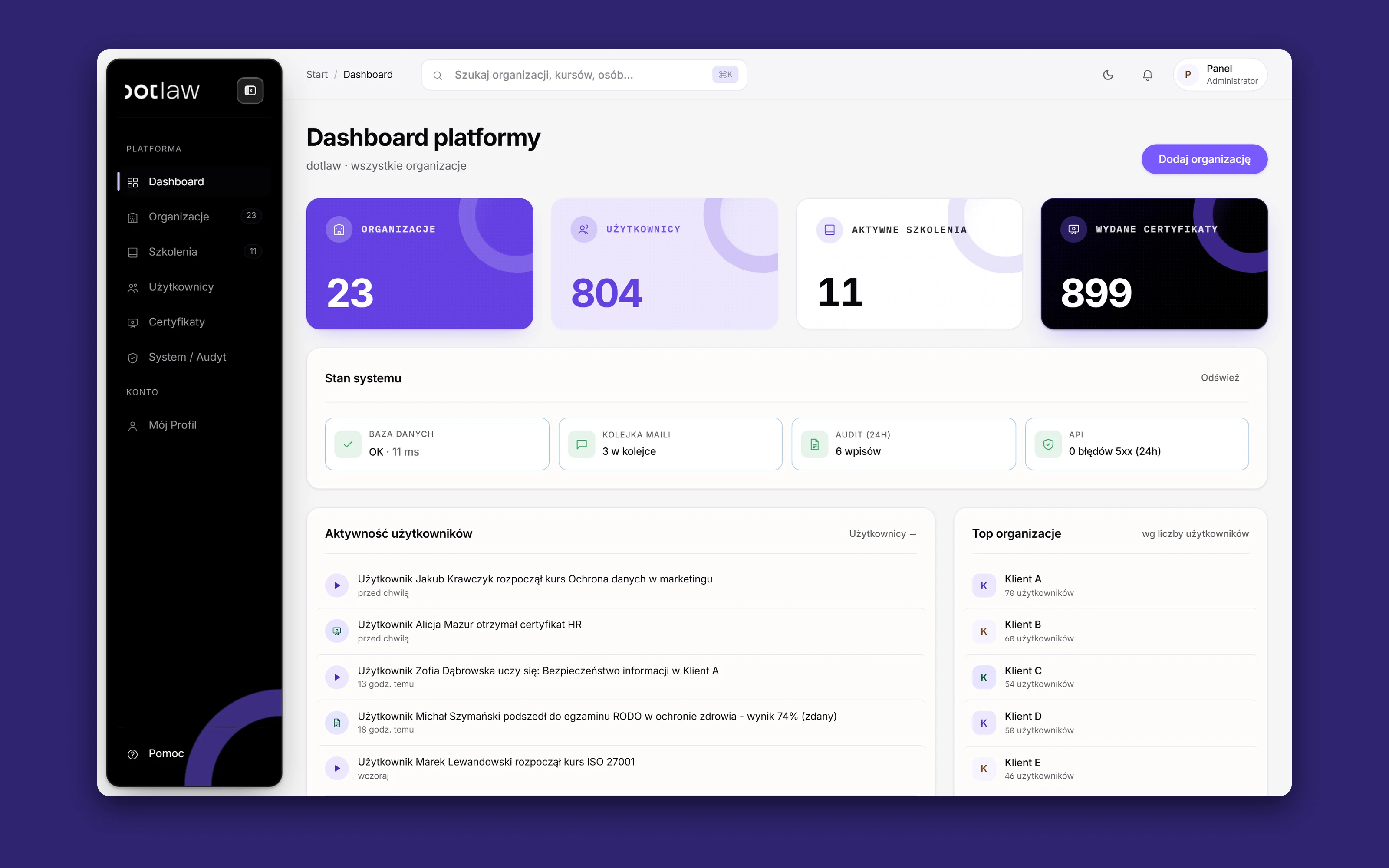Select Klient B in Top organizacje

(x=1111, y=631)
